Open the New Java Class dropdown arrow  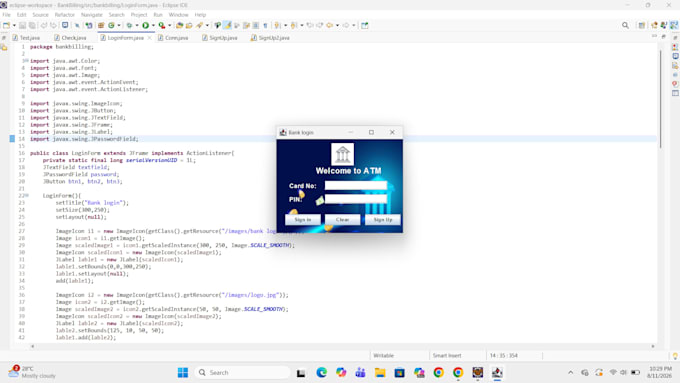(x=119, y=26)
